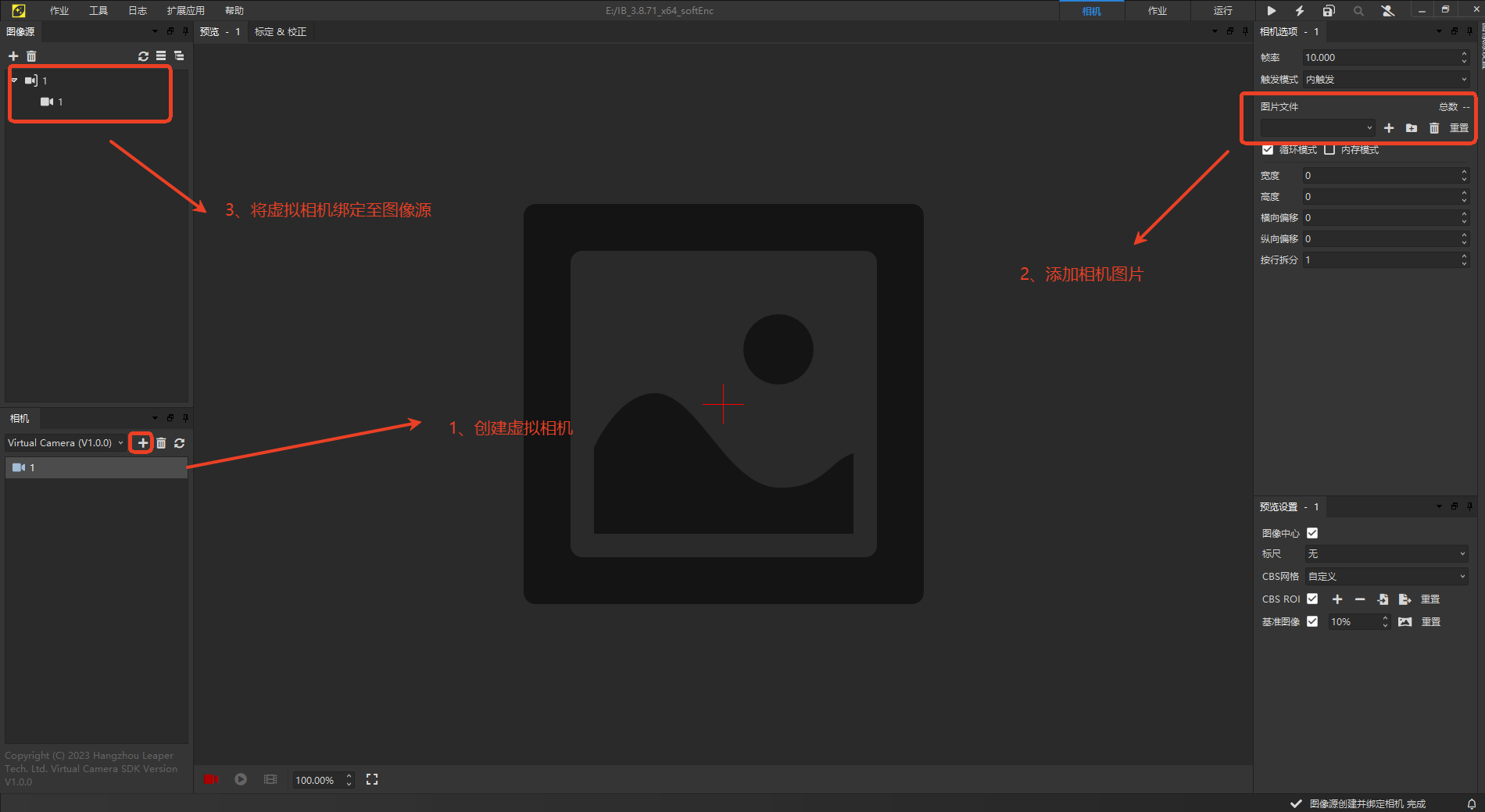1485x812 pixels.
Task: Open folder icon to add image directory
Action: point(1412,128)
